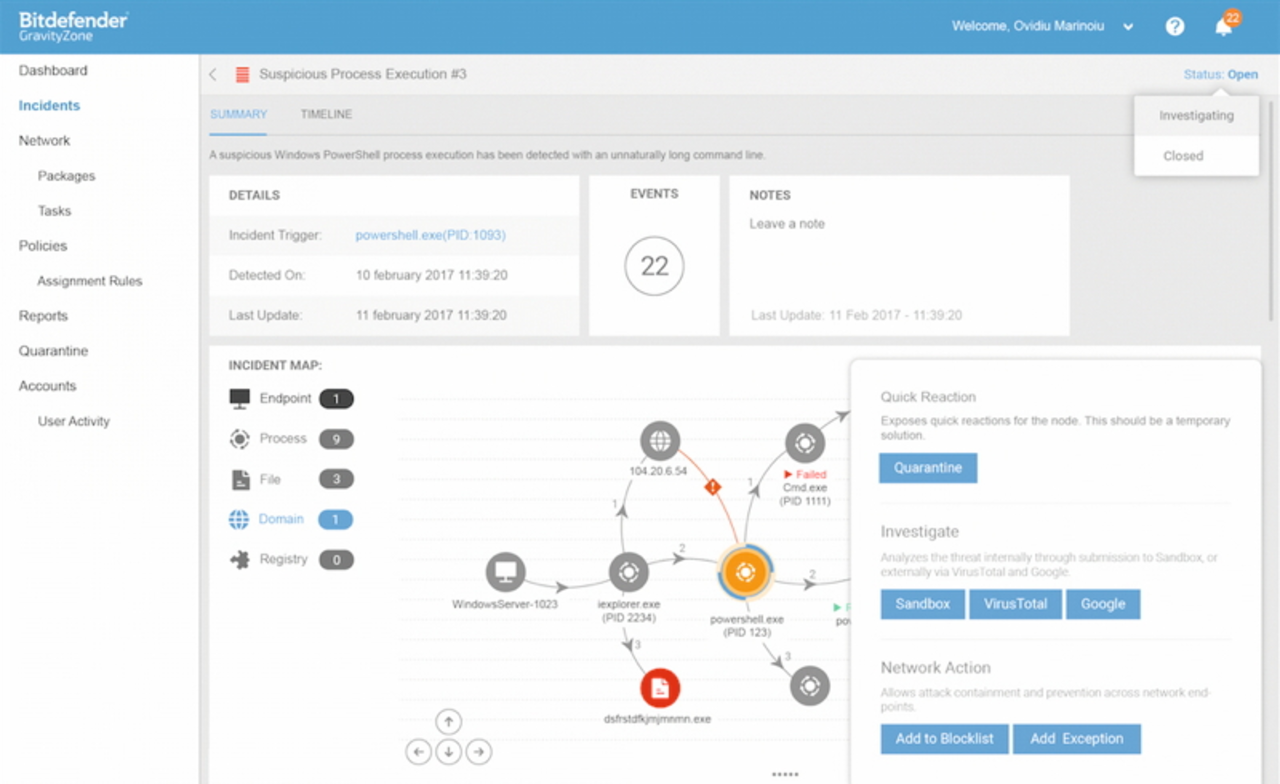Select the 104.20.6.54 domain node
Image resolution: width=1280 pixels, height=784 pixels.
tap(659, 440)
